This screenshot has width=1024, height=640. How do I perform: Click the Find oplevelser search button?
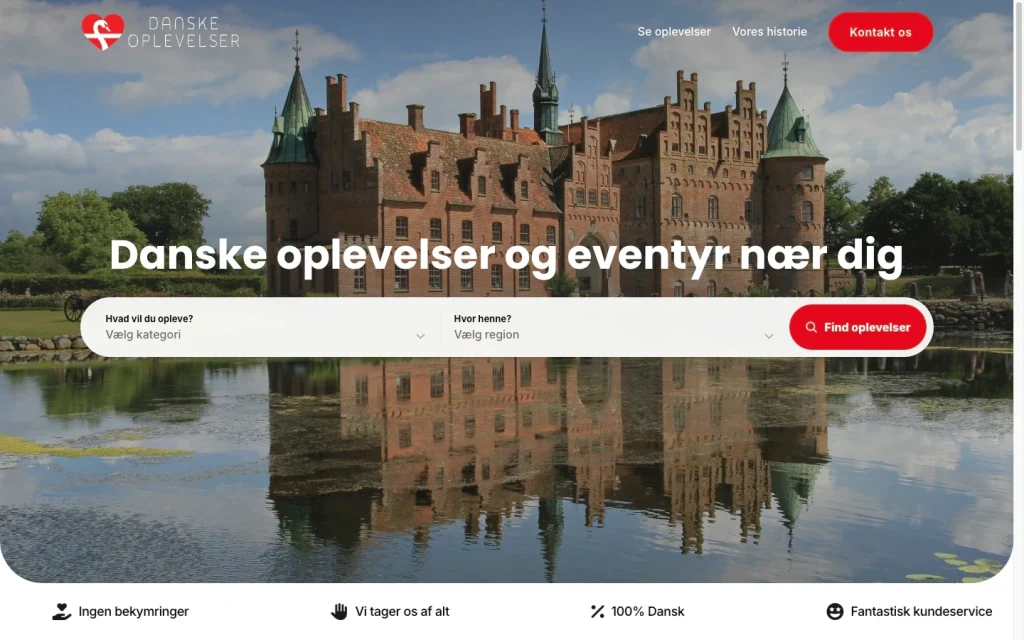coord(857,327)
